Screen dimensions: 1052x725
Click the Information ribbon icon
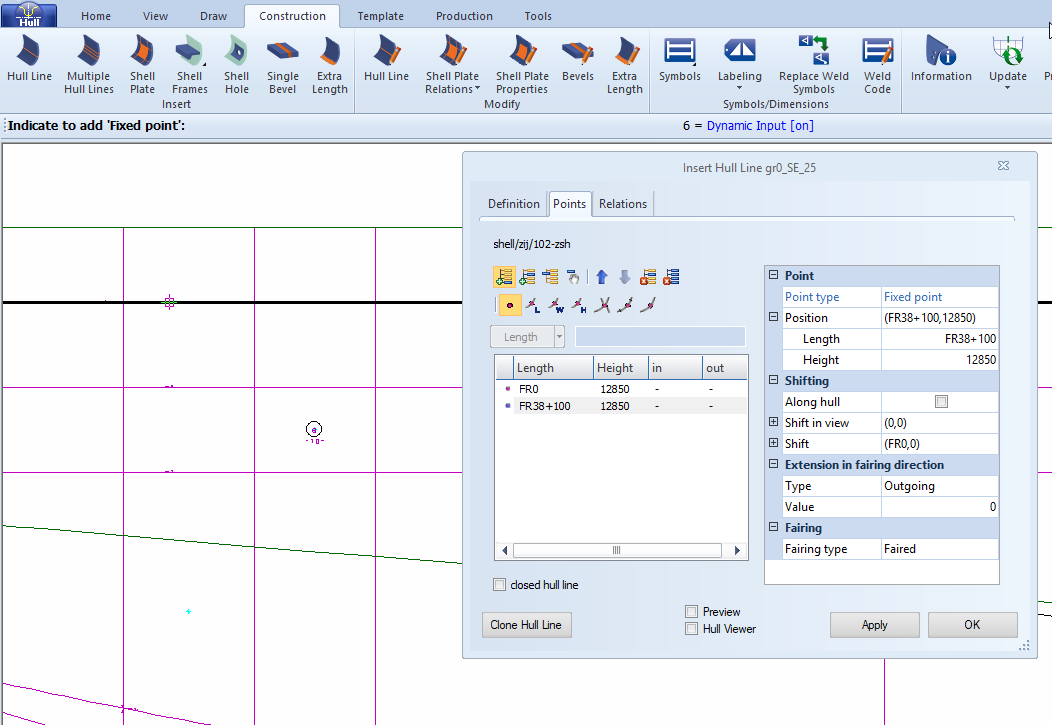pyautogui.click(x=940, y=60)
